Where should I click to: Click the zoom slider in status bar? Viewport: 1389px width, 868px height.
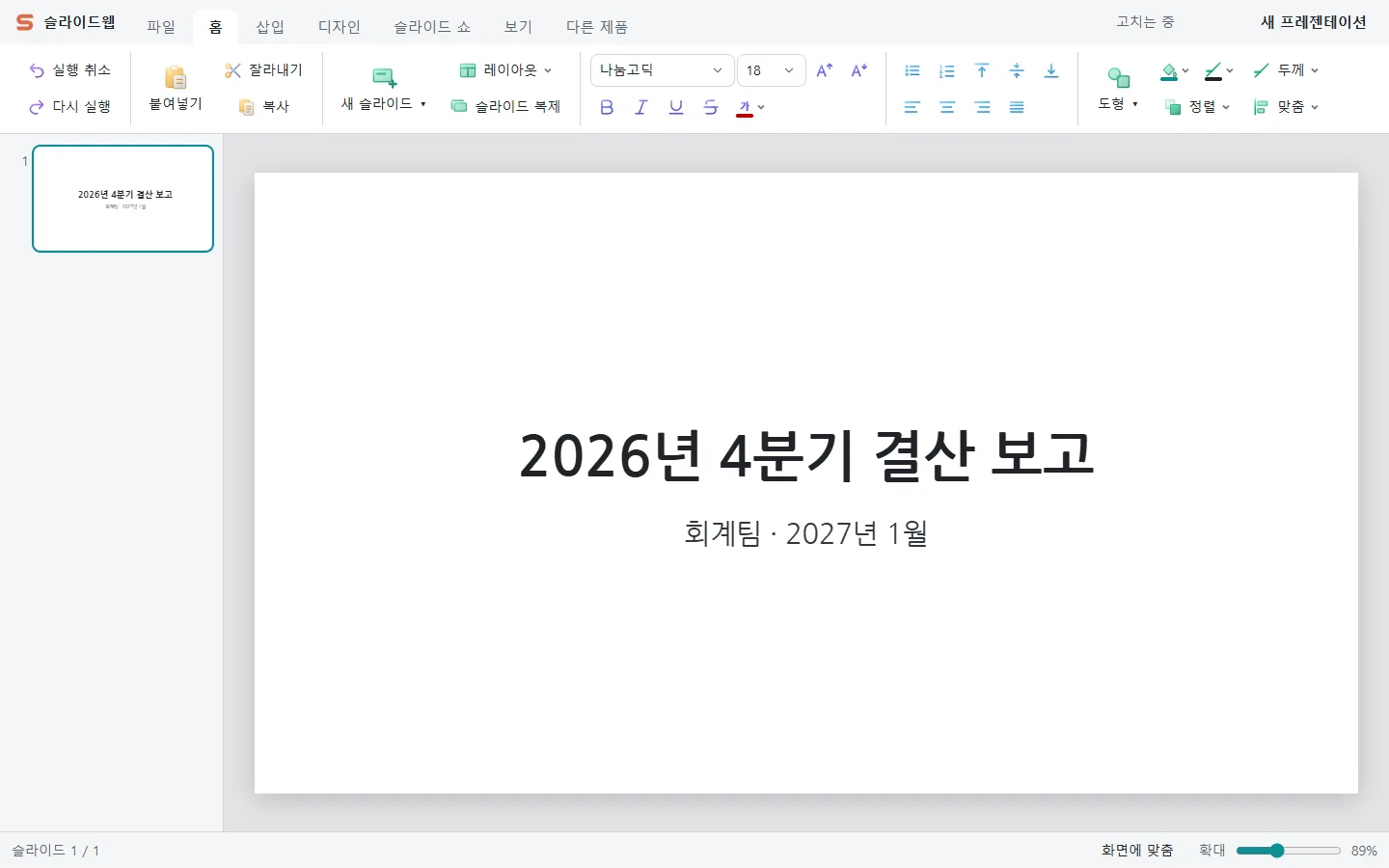pos(1289,851)
